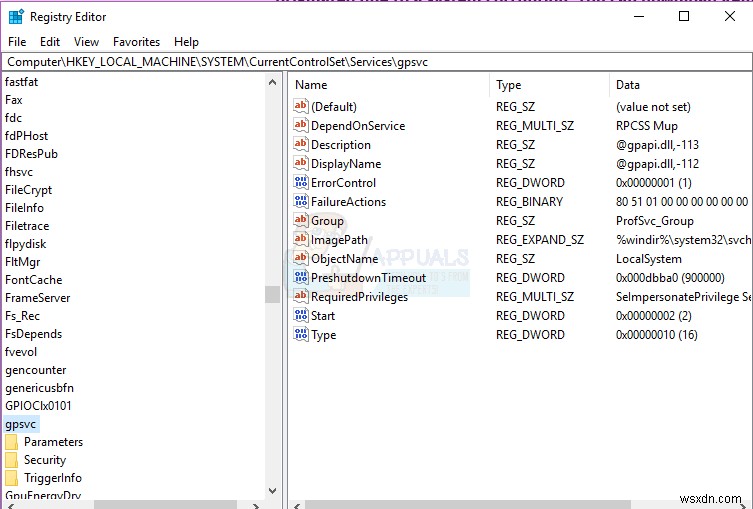Click the Parameters folder icon
753x509 pixels.
[x=12, y=442]
